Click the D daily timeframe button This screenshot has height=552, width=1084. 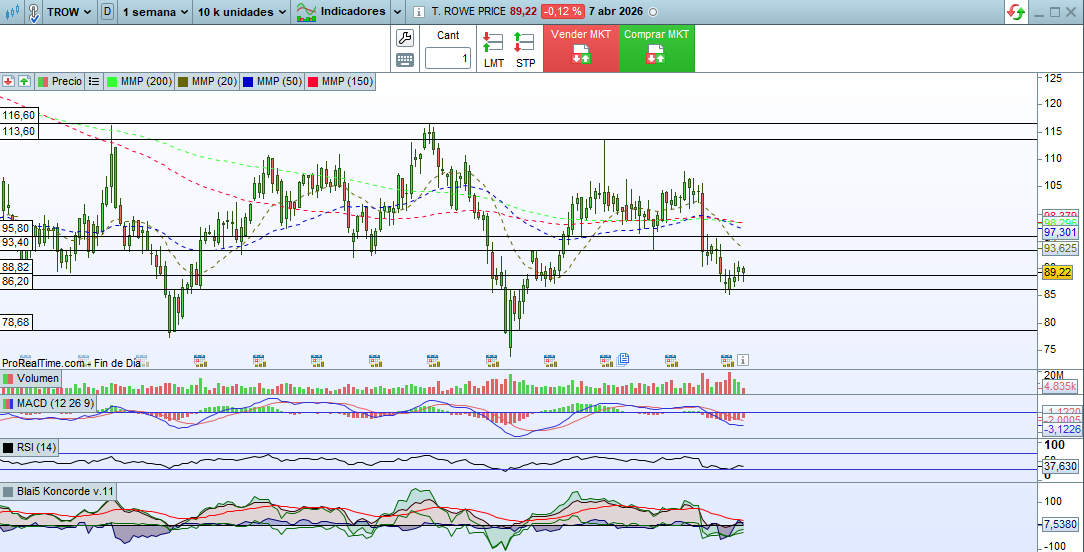click(x=106, y=12)
